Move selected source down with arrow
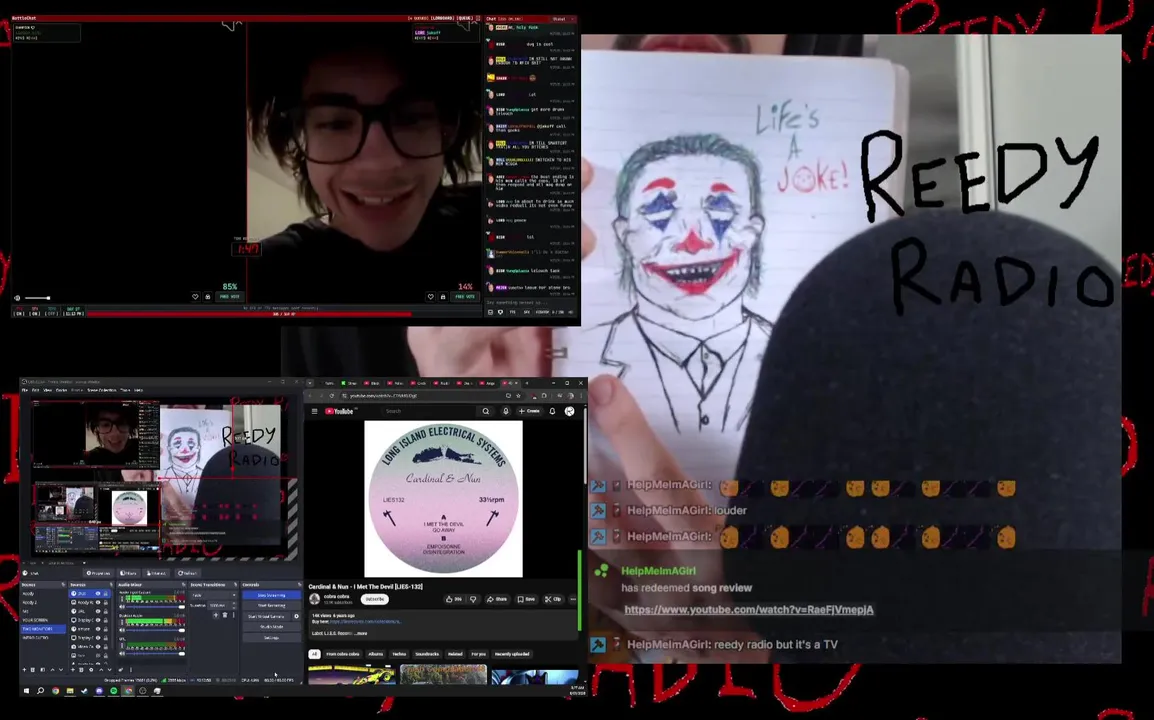Screen dimensions: 1154x720 coord(110,670)
